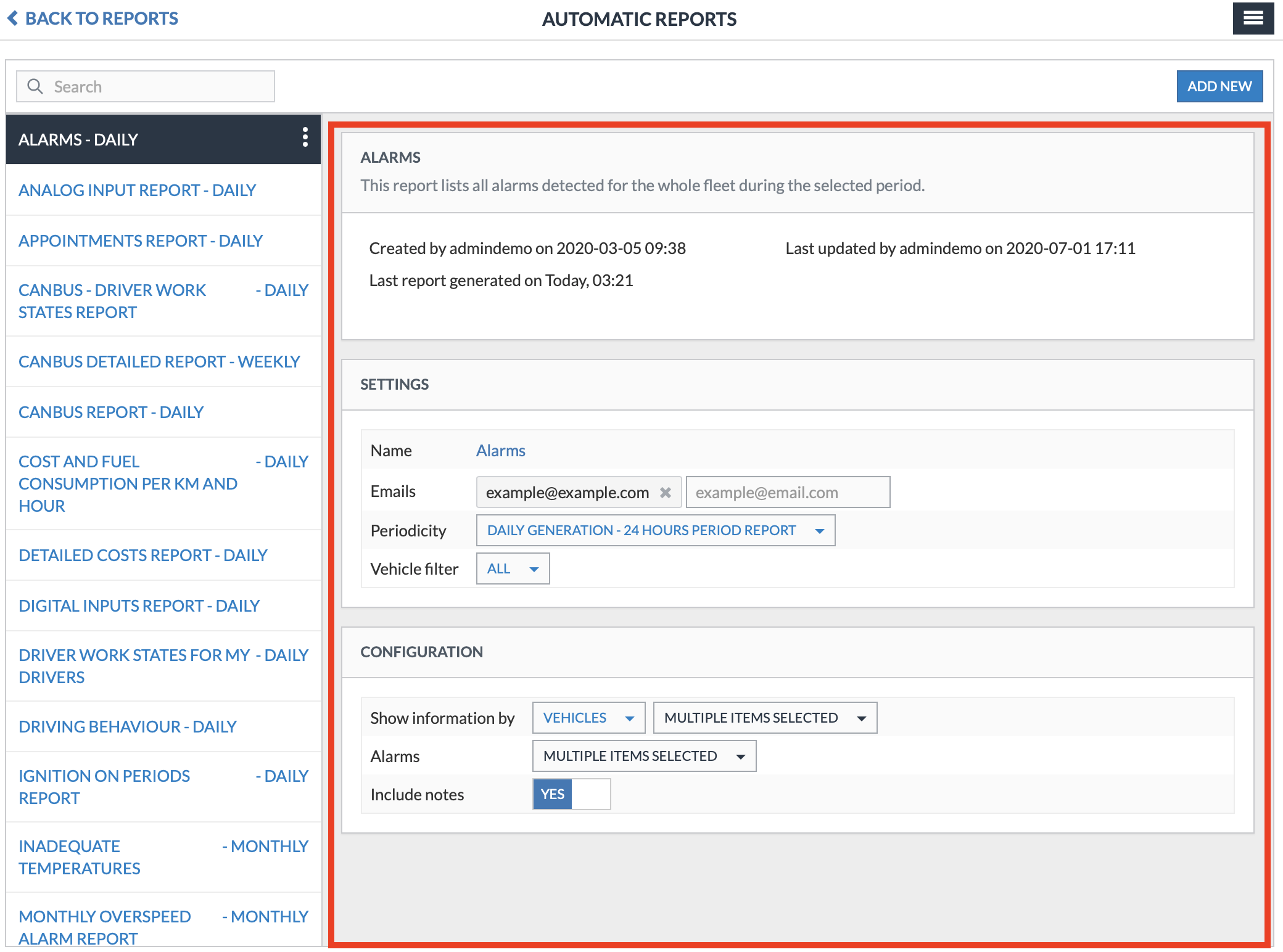The image size is (1283, 952).
Task: Open the Alarms Multiple Items Selected dropdown
Action: (644, 756)
